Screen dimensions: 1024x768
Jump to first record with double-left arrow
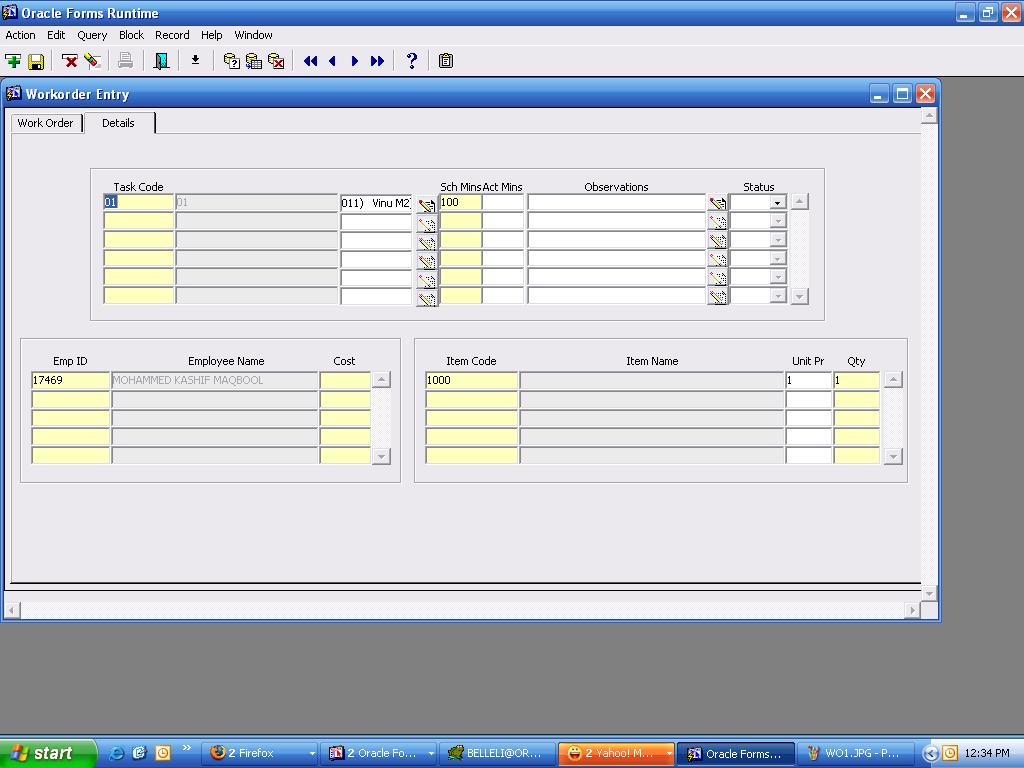click(310, 61)
